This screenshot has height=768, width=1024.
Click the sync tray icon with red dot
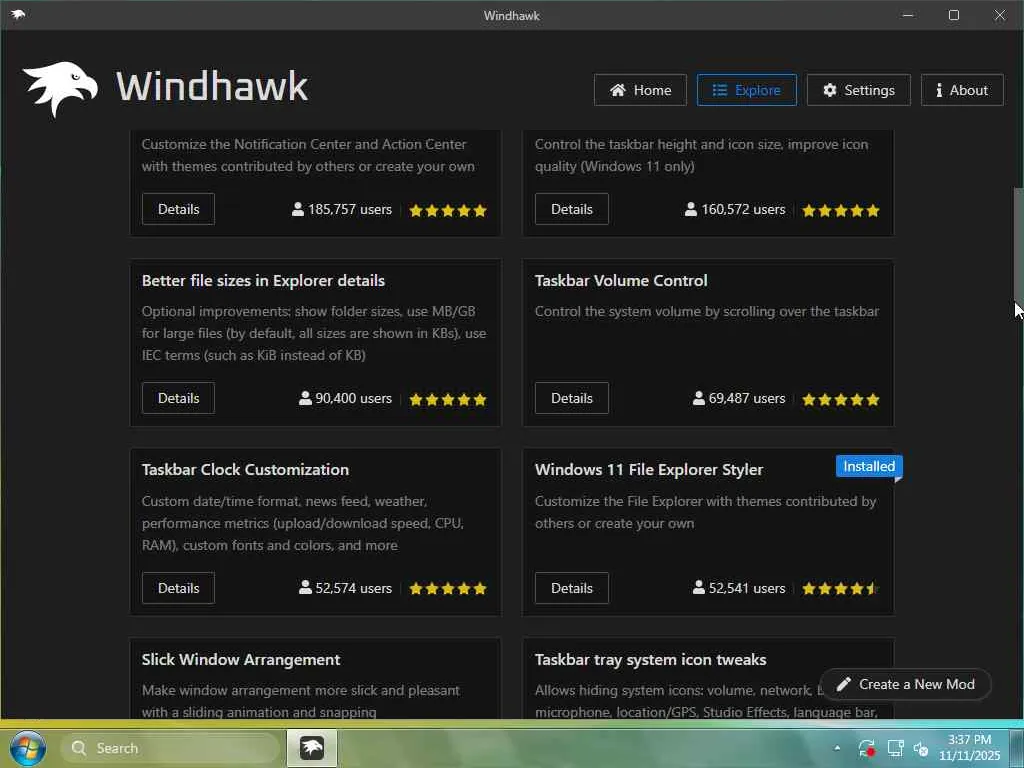click(x=867, y=748)
